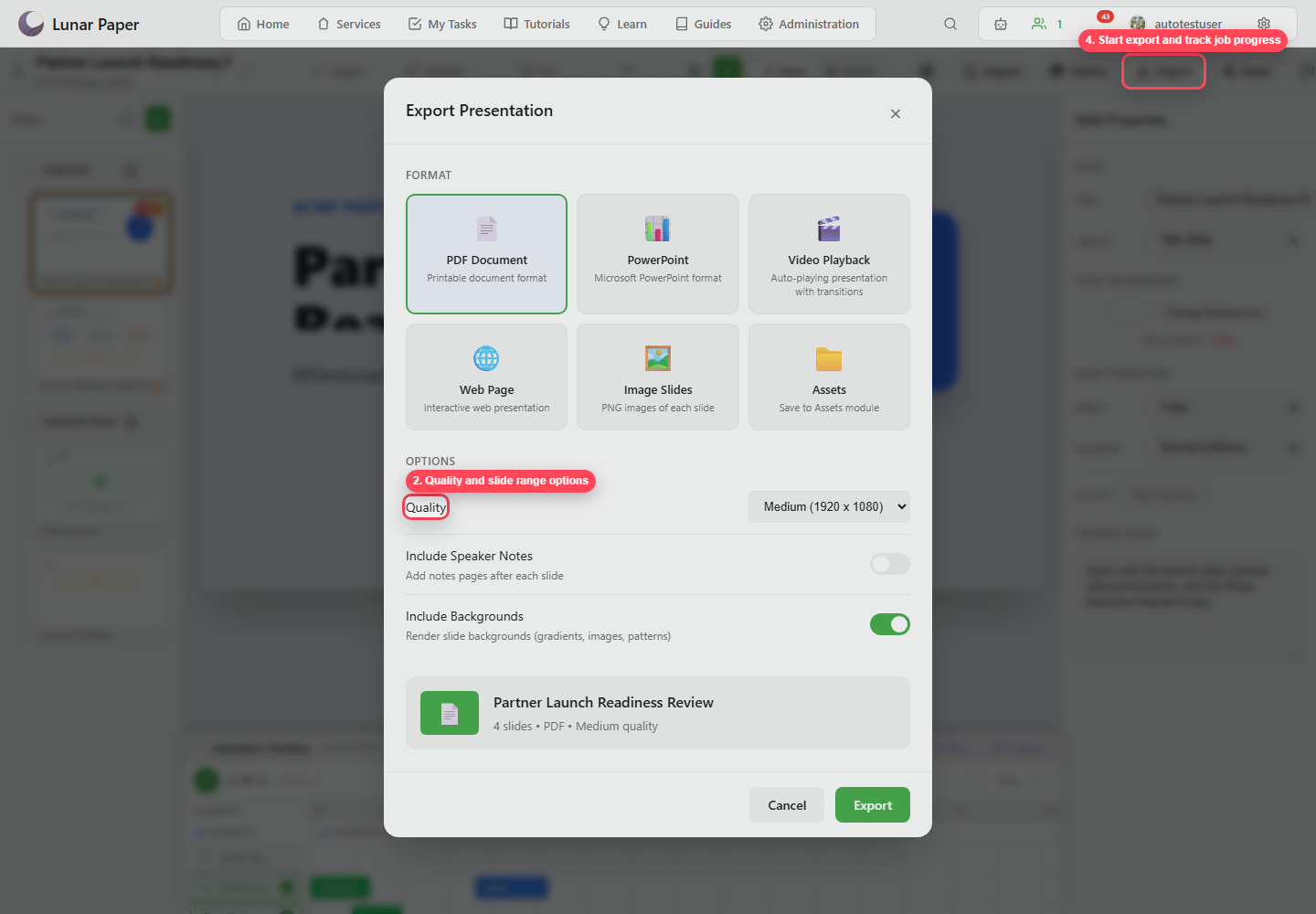Select the Assets export option

coord(829,377)
